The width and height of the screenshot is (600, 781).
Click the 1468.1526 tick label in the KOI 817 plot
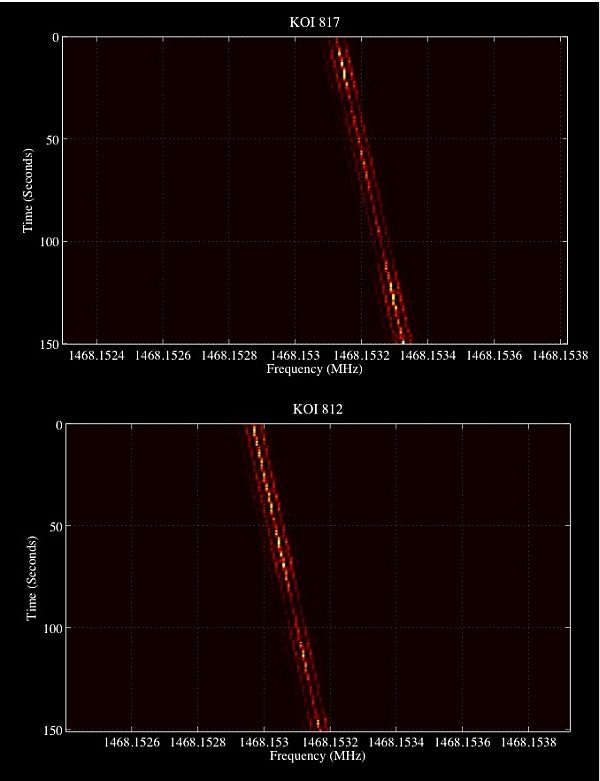[163, 356]
